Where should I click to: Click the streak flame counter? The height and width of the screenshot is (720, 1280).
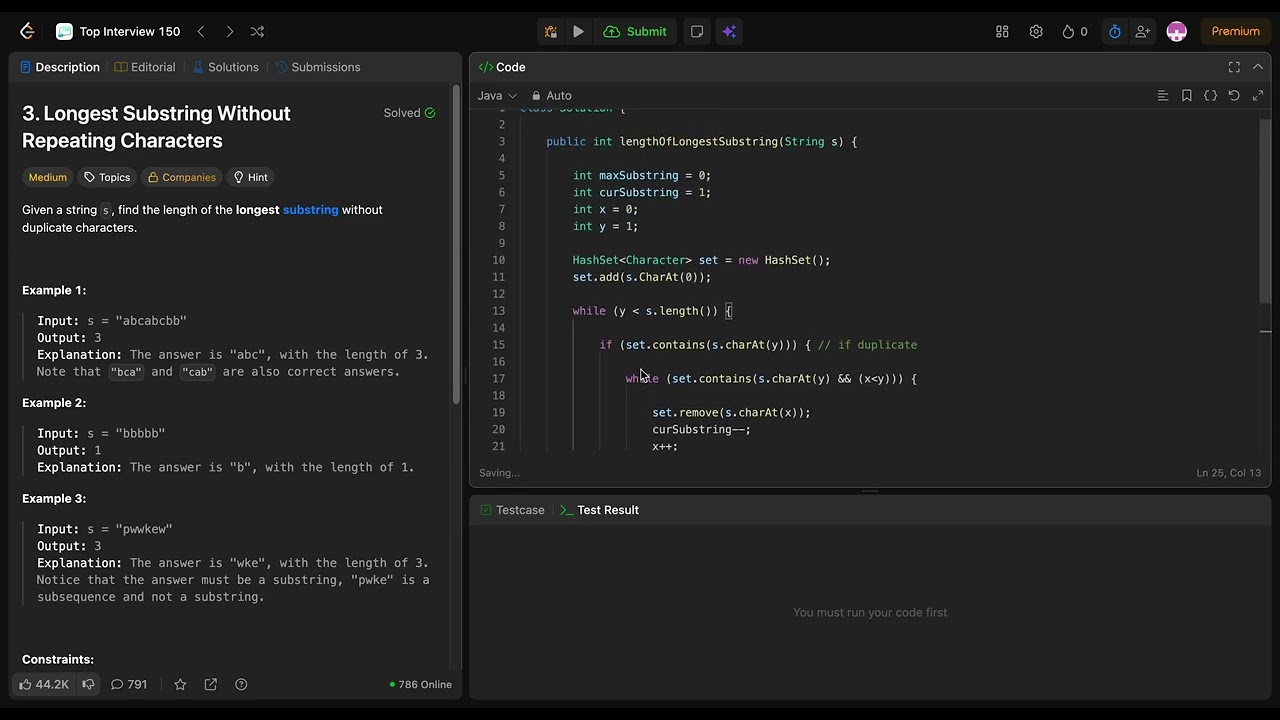tap(1075, 31)
